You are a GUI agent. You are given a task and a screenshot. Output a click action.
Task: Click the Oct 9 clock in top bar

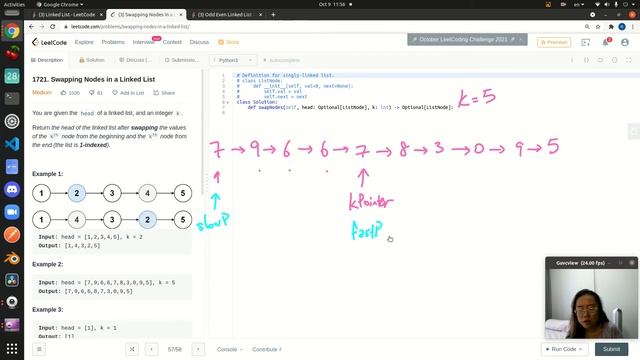[x=332, y=4]
